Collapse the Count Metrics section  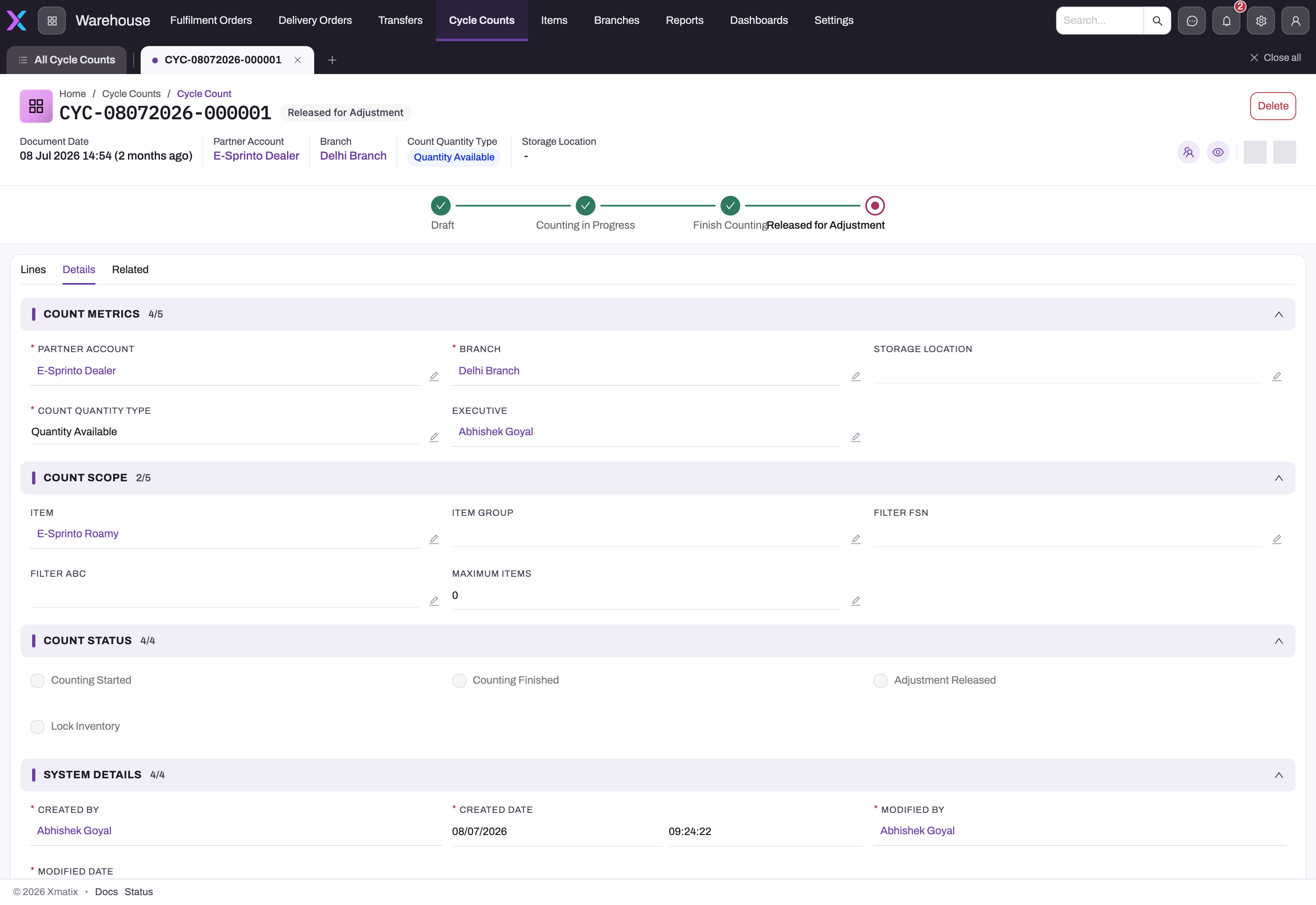1279,314
